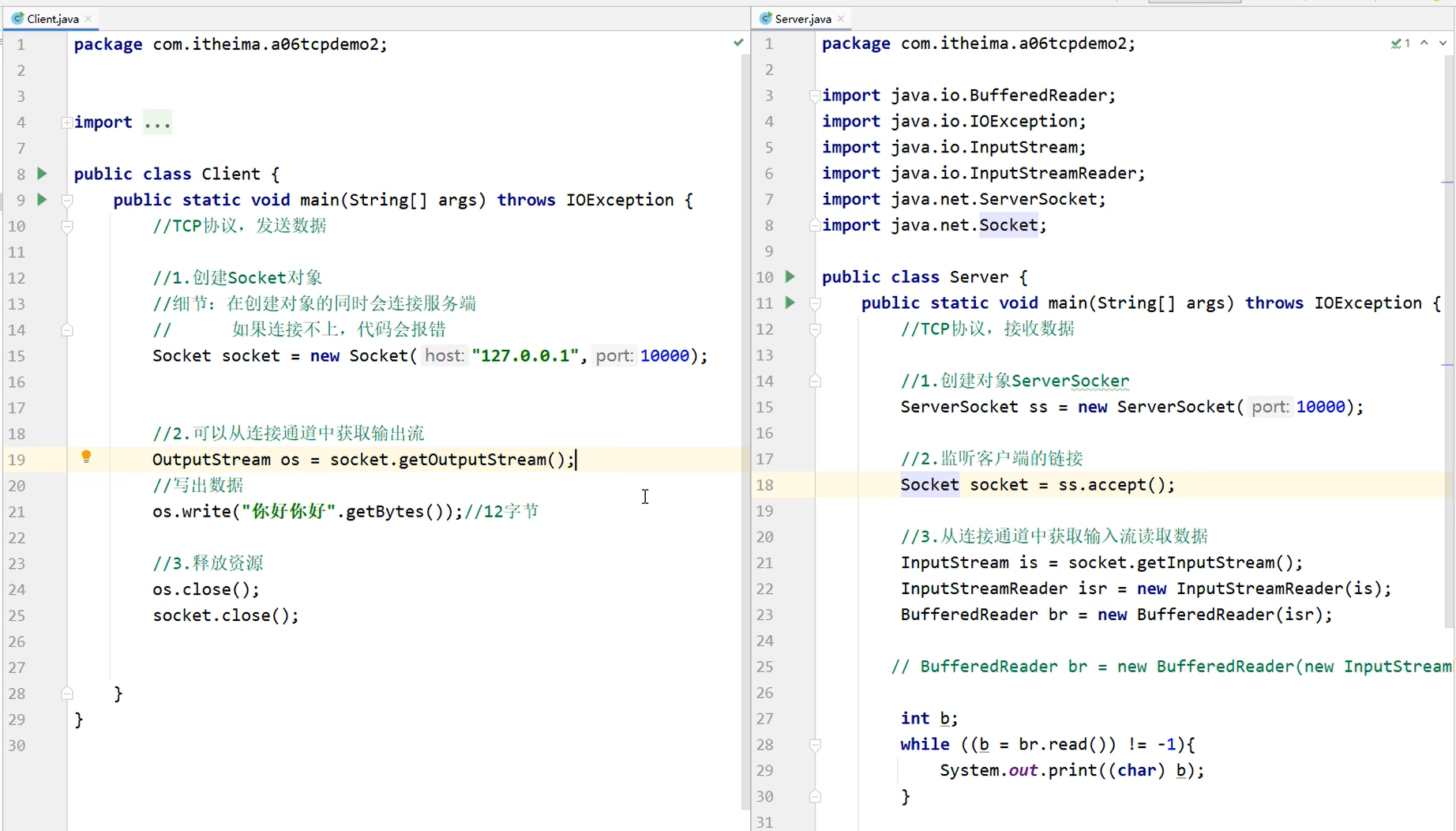Collapse Server main method fold marker
Image resolution: width=1456 pixels, height=831 pixels.
815,303
